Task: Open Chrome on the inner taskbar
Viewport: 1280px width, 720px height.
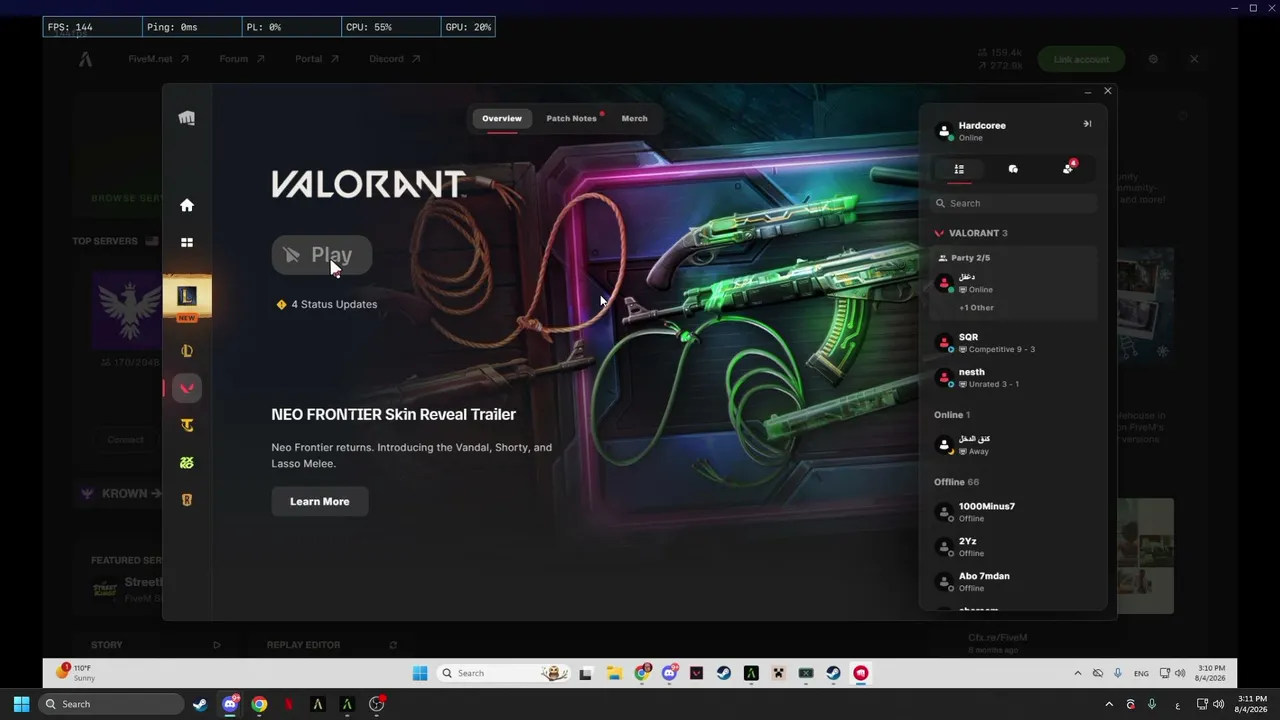Action: (x=642, y=673)
